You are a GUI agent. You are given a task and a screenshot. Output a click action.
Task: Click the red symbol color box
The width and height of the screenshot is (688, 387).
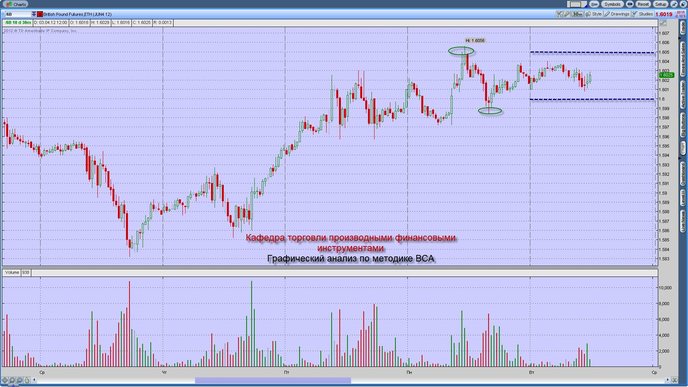[39, 14]
